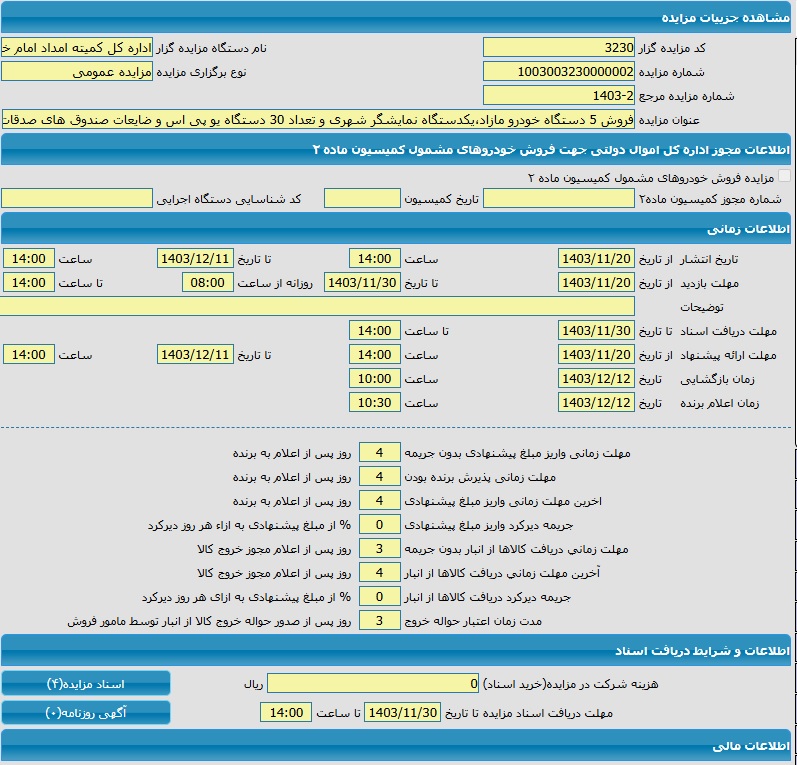This screenshot has width=797, height=765.
Task: Click the هزینه شرکت در مزایده ریال field
Action: (x=373, y=683)
